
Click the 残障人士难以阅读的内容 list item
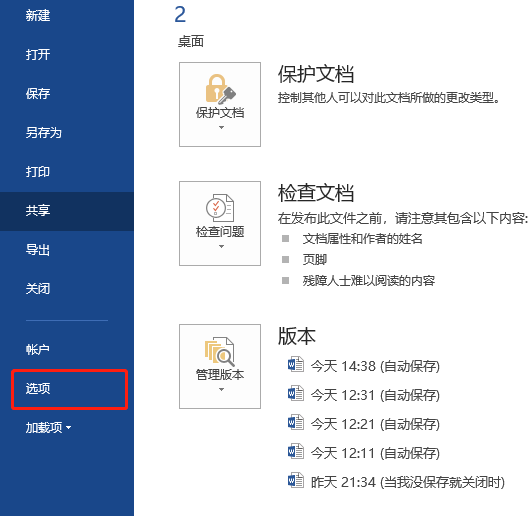[x=369, y=281]
